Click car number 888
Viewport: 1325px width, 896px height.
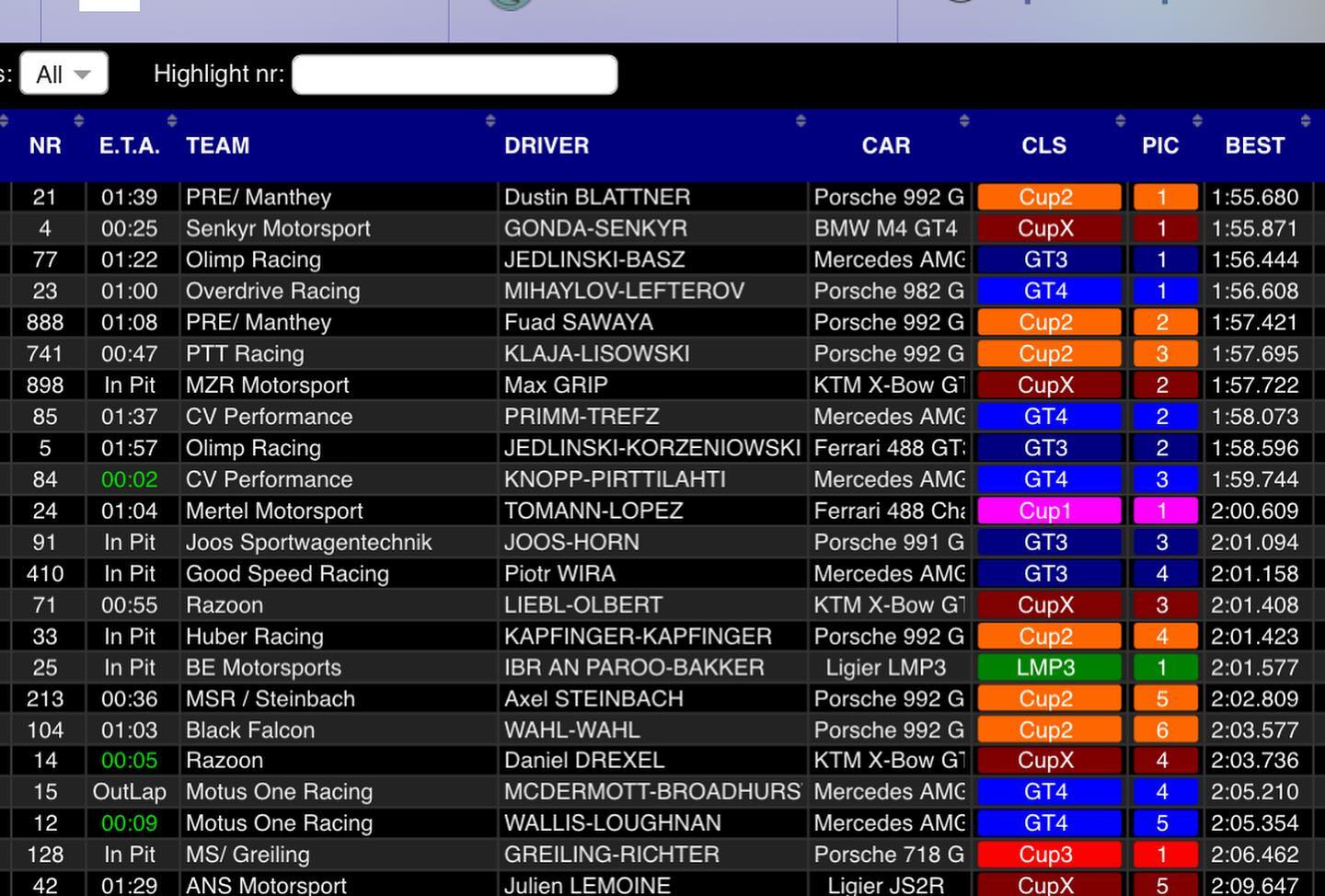click(x=44, y=322)
